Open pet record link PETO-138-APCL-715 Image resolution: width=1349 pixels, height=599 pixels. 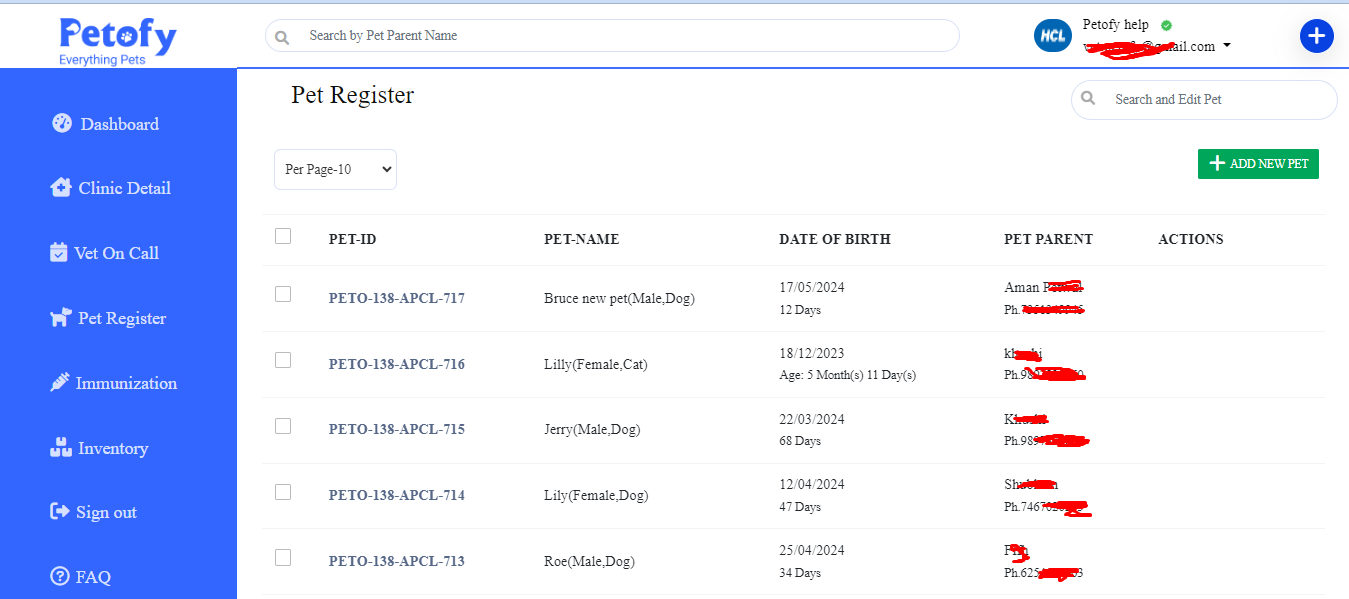[396, 429]
